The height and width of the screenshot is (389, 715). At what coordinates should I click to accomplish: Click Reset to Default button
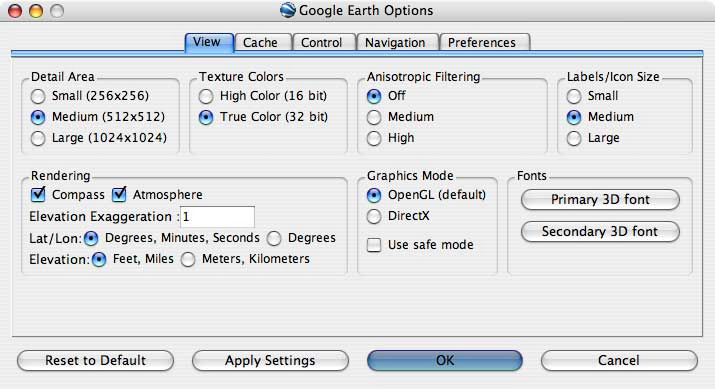[x=95, y=361]
